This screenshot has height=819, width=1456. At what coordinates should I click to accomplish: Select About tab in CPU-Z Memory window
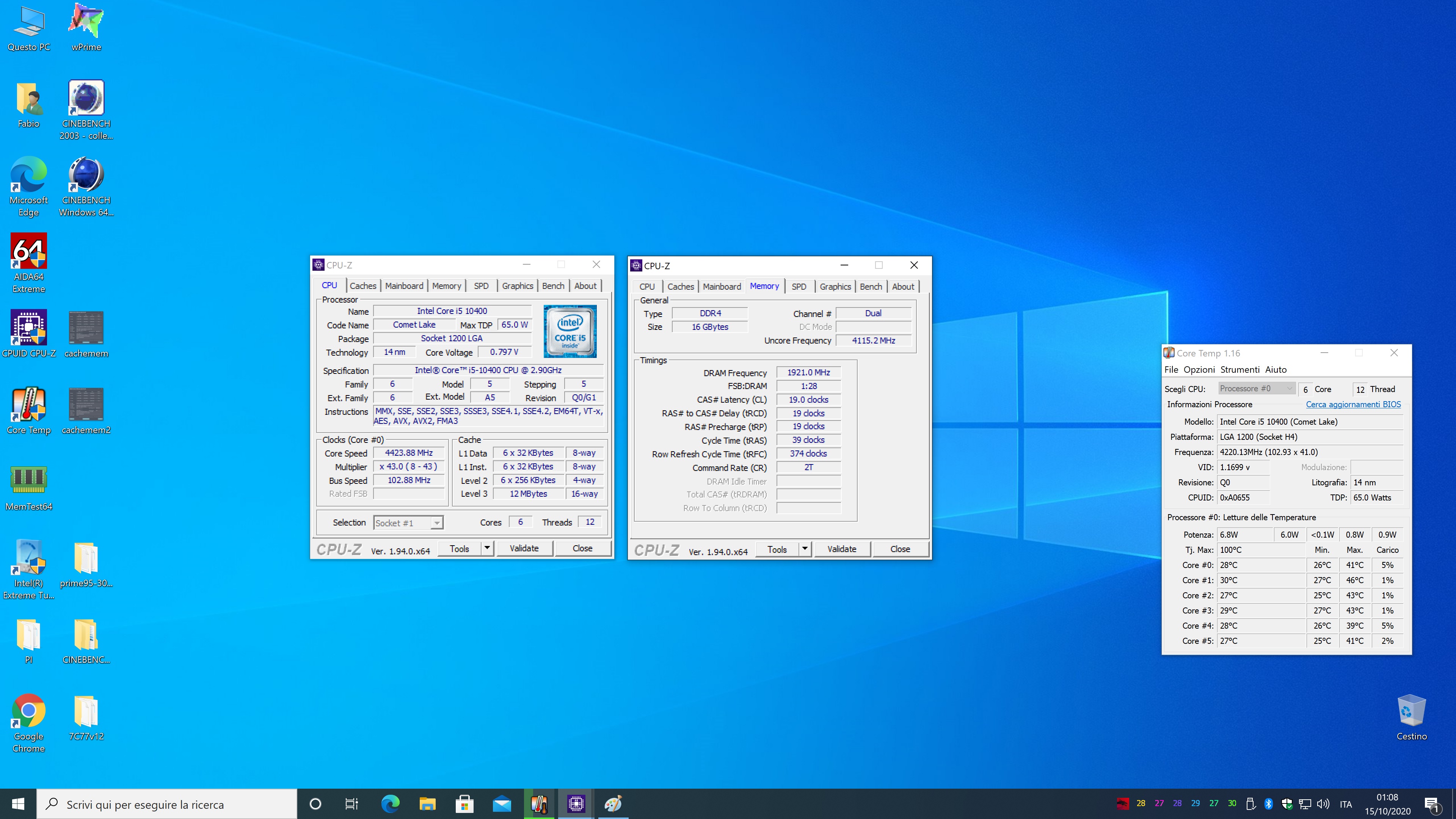pos(903,287)
